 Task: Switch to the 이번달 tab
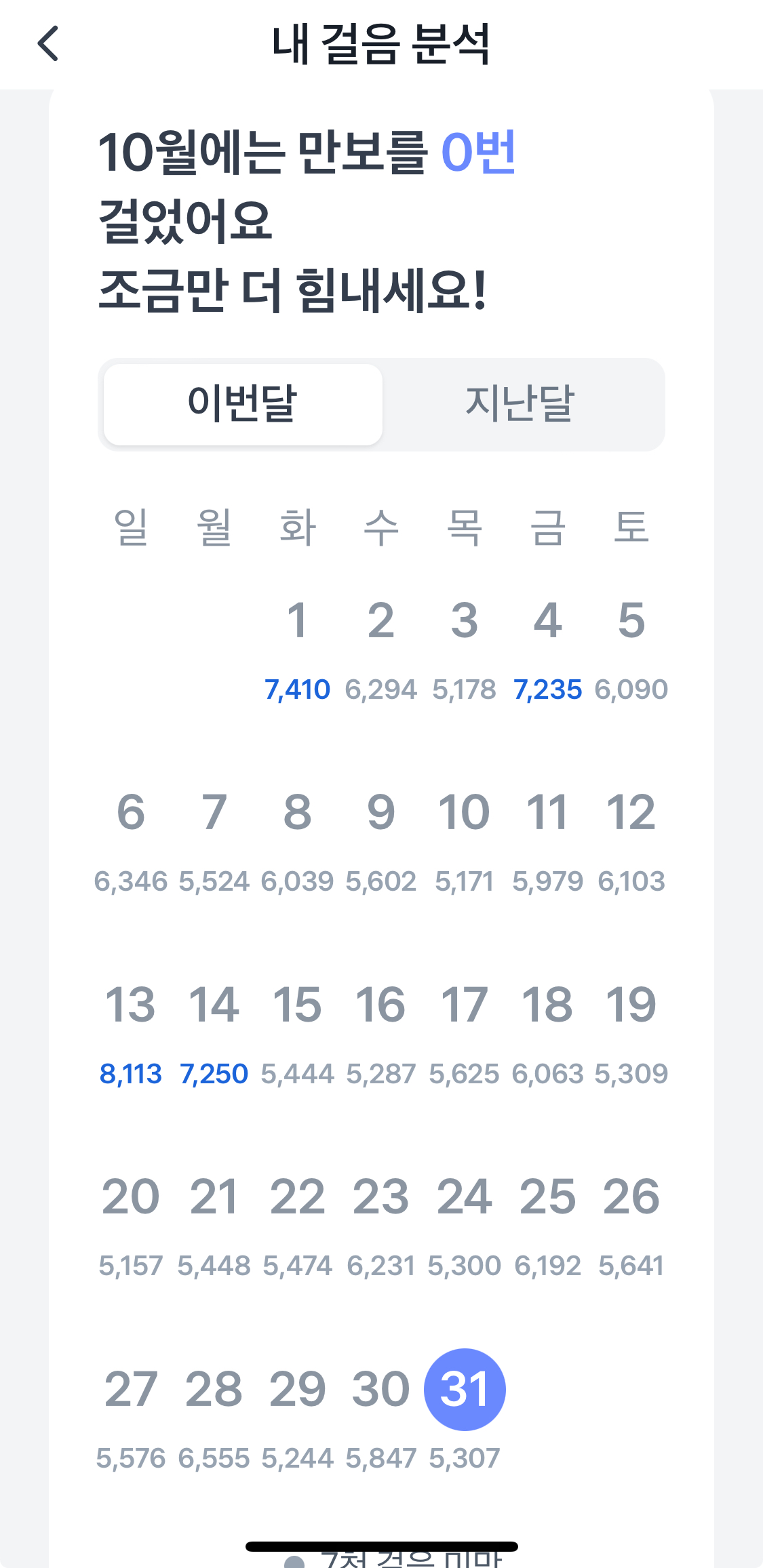coord(243,404)
